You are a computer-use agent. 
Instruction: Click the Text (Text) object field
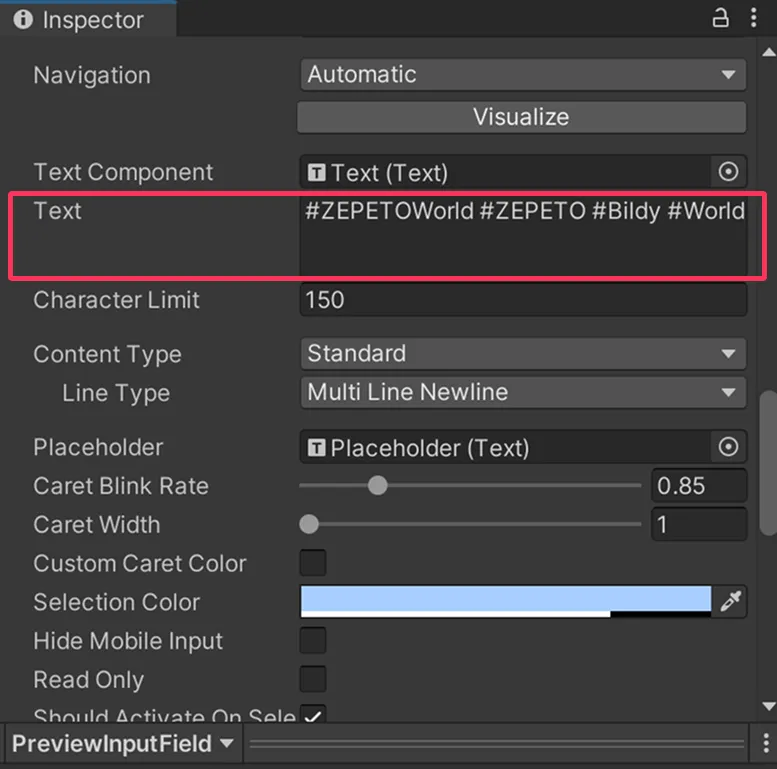(x=505, y=172)
